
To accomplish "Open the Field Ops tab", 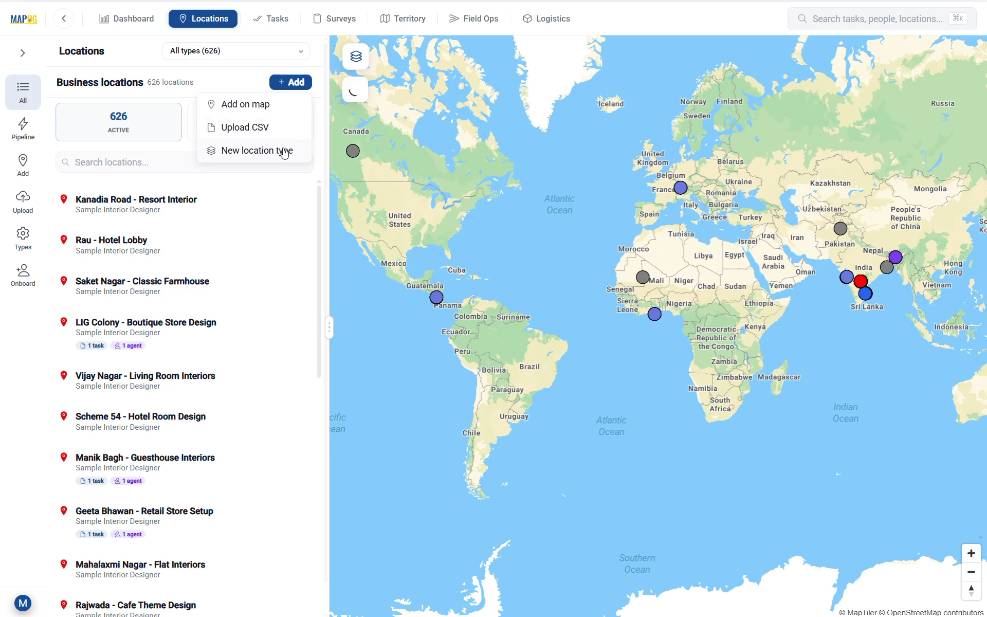I will click(473, 19).
